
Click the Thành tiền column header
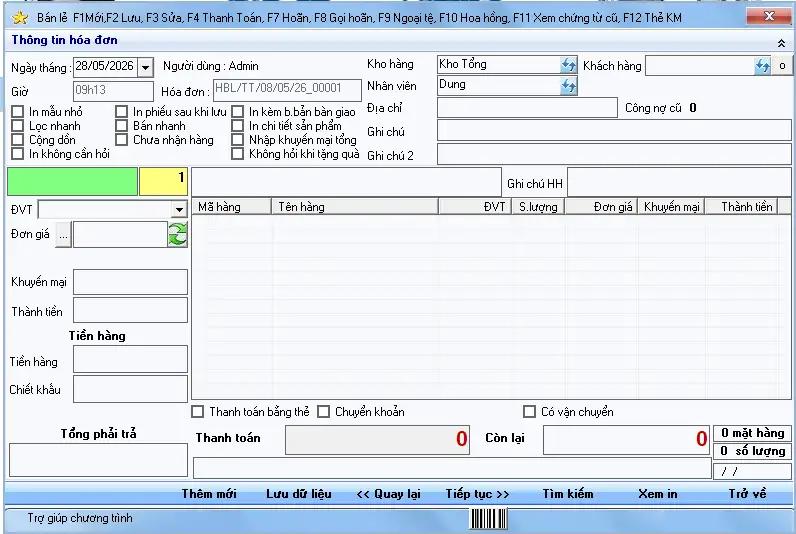(742, 207)
